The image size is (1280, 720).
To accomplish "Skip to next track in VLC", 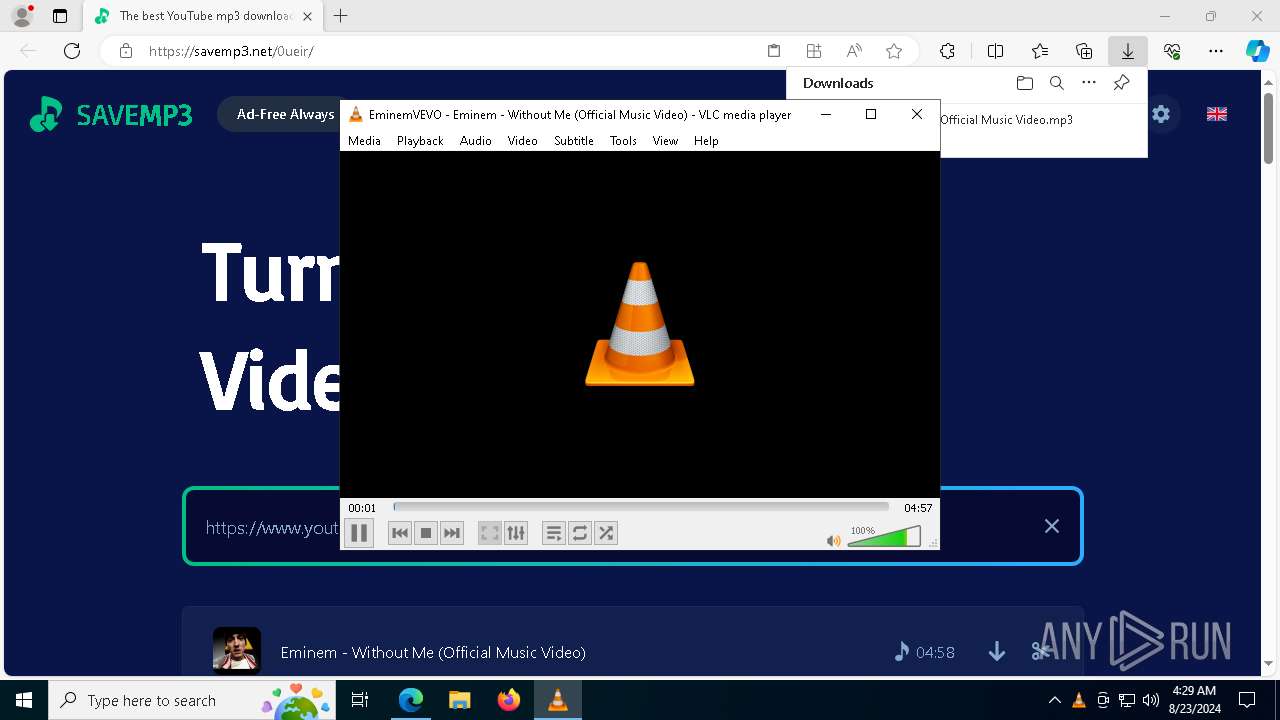I will (x=452, y=533).
